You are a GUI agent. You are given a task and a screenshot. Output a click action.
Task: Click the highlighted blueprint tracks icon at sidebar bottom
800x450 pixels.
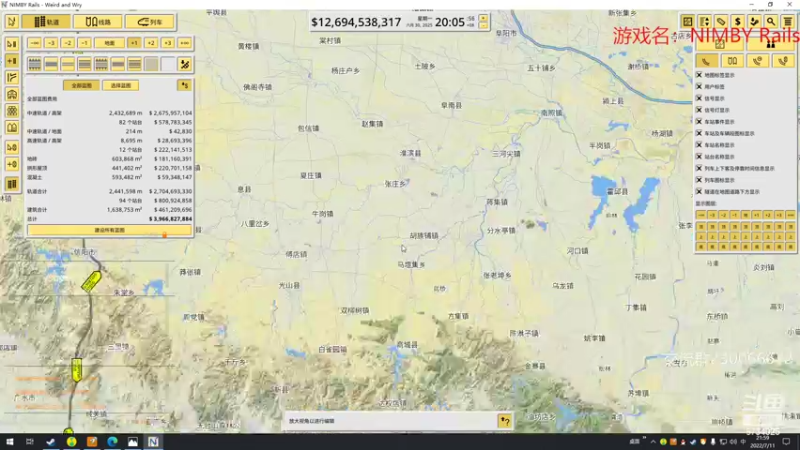pyautogui.click(x=12, y=184)
